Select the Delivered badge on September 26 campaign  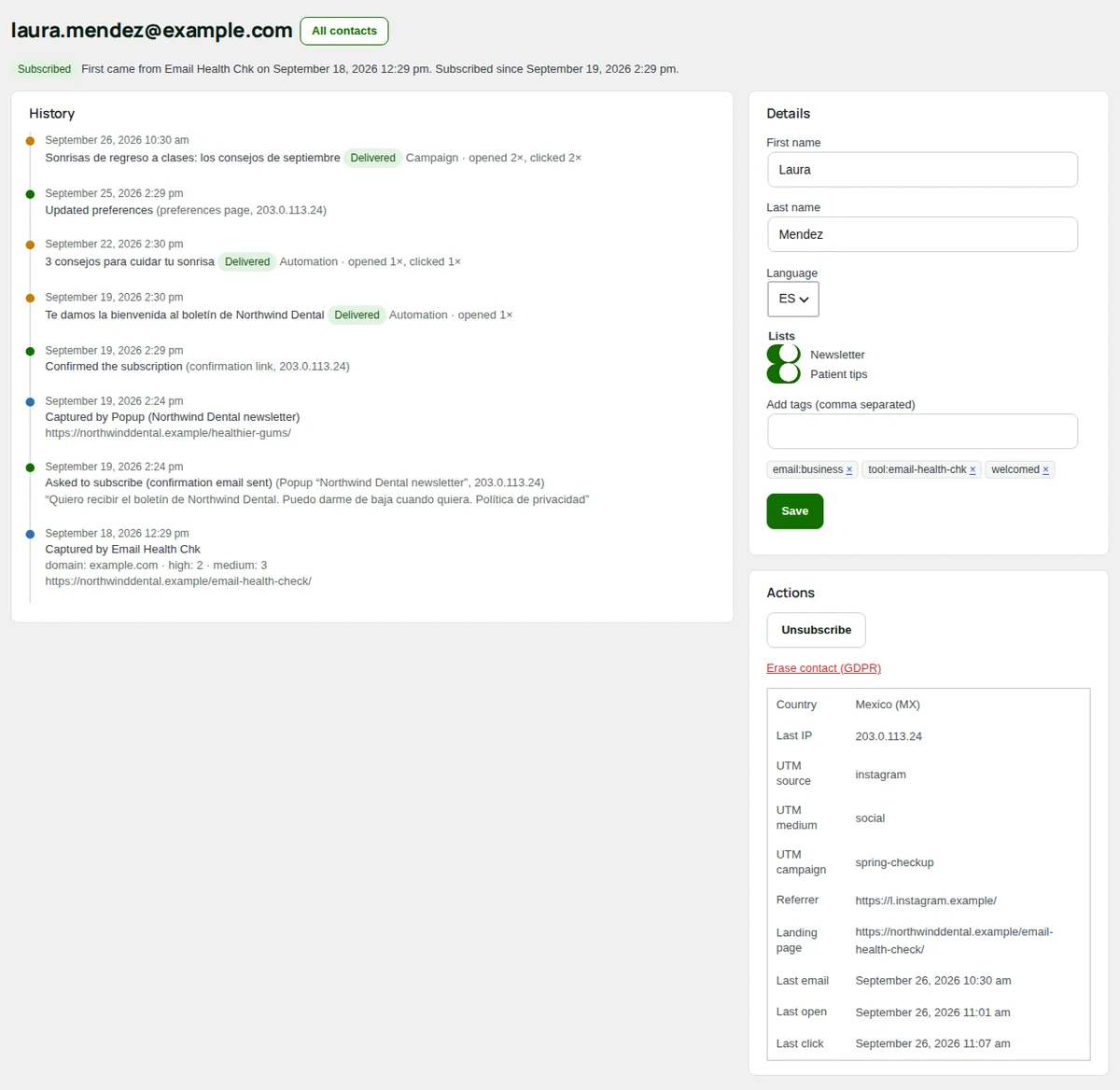tap(372, 158)
